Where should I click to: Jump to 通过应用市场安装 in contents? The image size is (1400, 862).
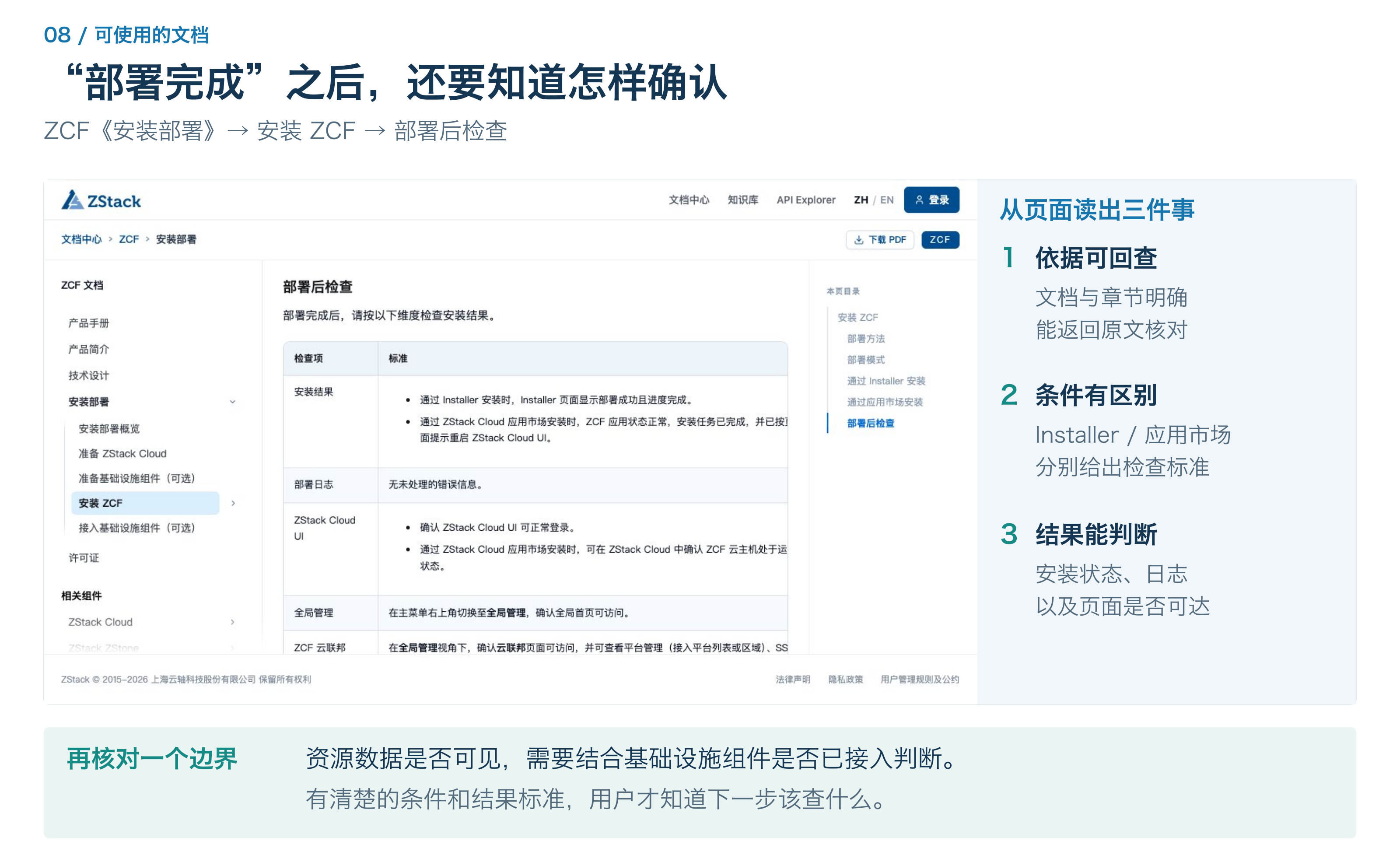[x=885, y=402]
